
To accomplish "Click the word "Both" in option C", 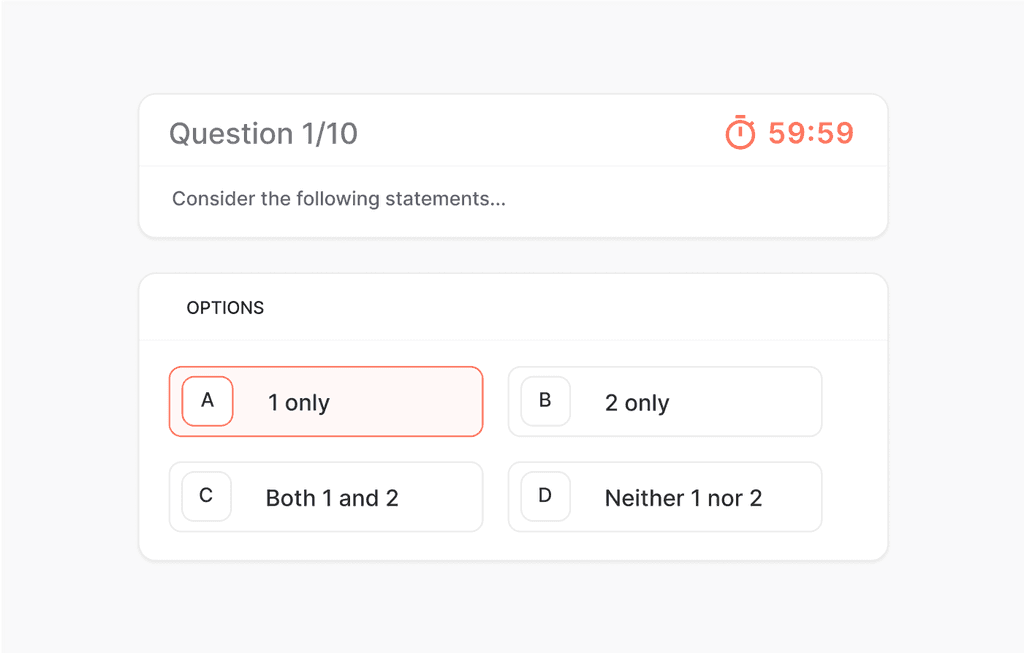I will (x=291, y=498).
